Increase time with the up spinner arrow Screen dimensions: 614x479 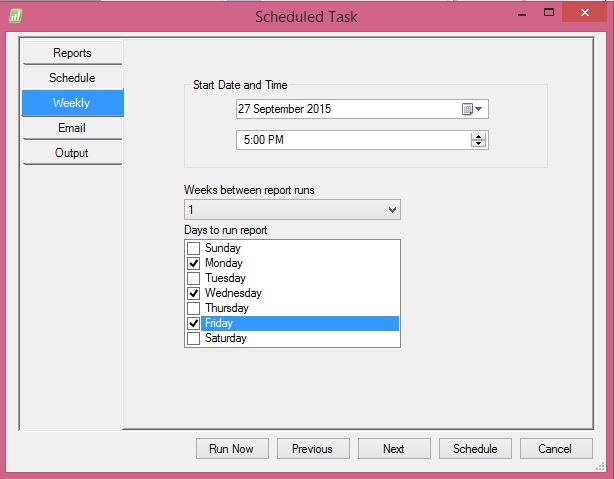click(479, 135)
